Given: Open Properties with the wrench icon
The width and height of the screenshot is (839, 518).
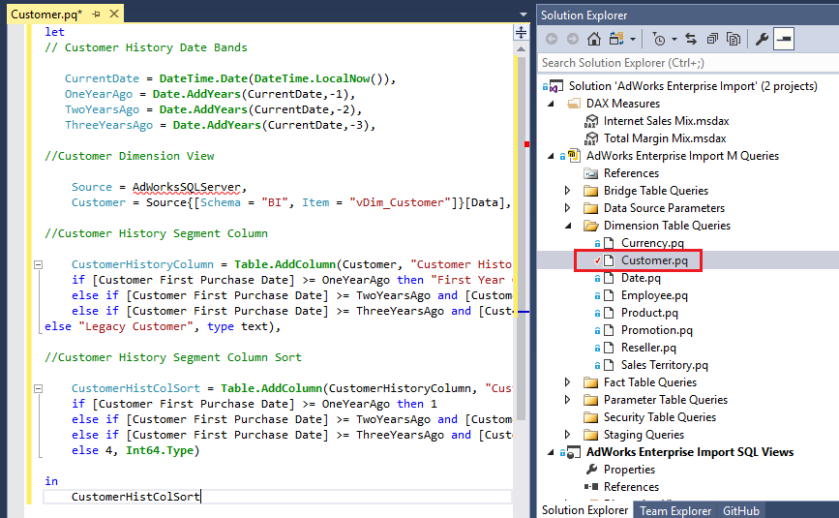Looking at the screenshot, I should tap(761, 39).
